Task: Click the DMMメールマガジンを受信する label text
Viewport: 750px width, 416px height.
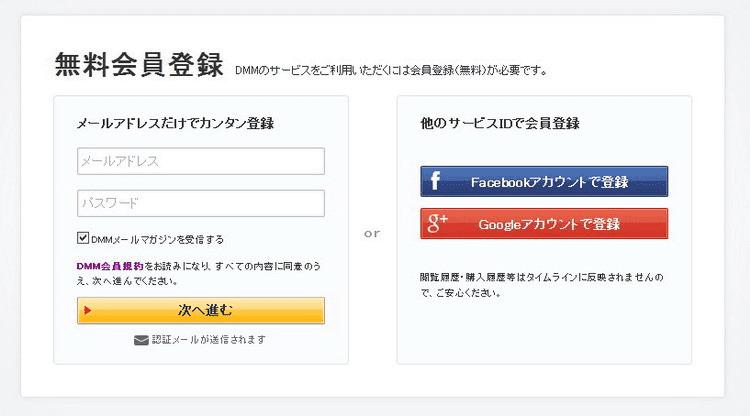Action: click(x=157, y=240)
